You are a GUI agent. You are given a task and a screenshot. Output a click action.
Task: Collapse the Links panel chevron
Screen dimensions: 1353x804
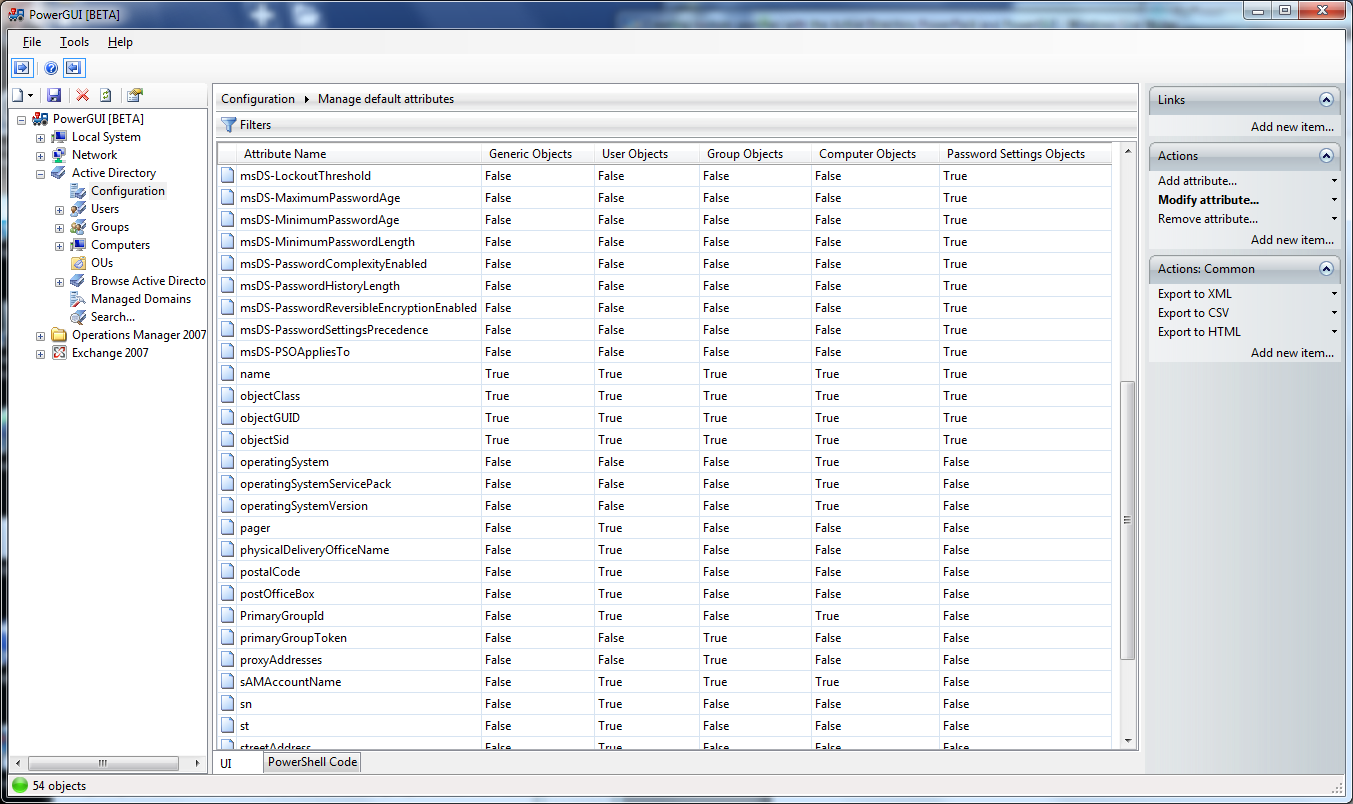[x=1326, y=100]
